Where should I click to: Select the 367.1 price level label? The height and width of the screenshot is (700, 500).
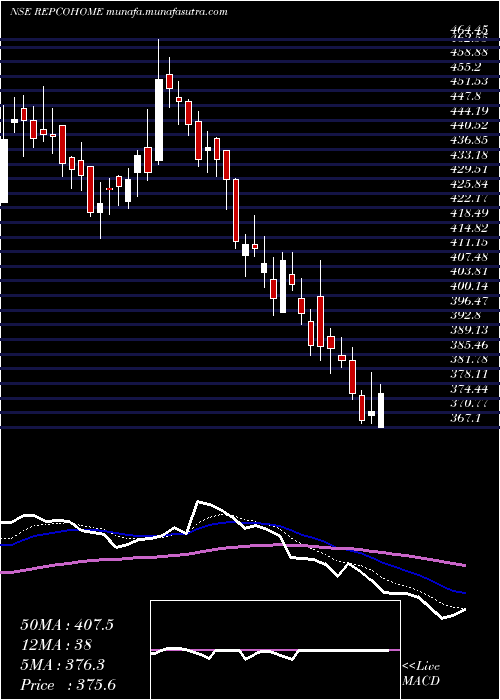point(466,418)
